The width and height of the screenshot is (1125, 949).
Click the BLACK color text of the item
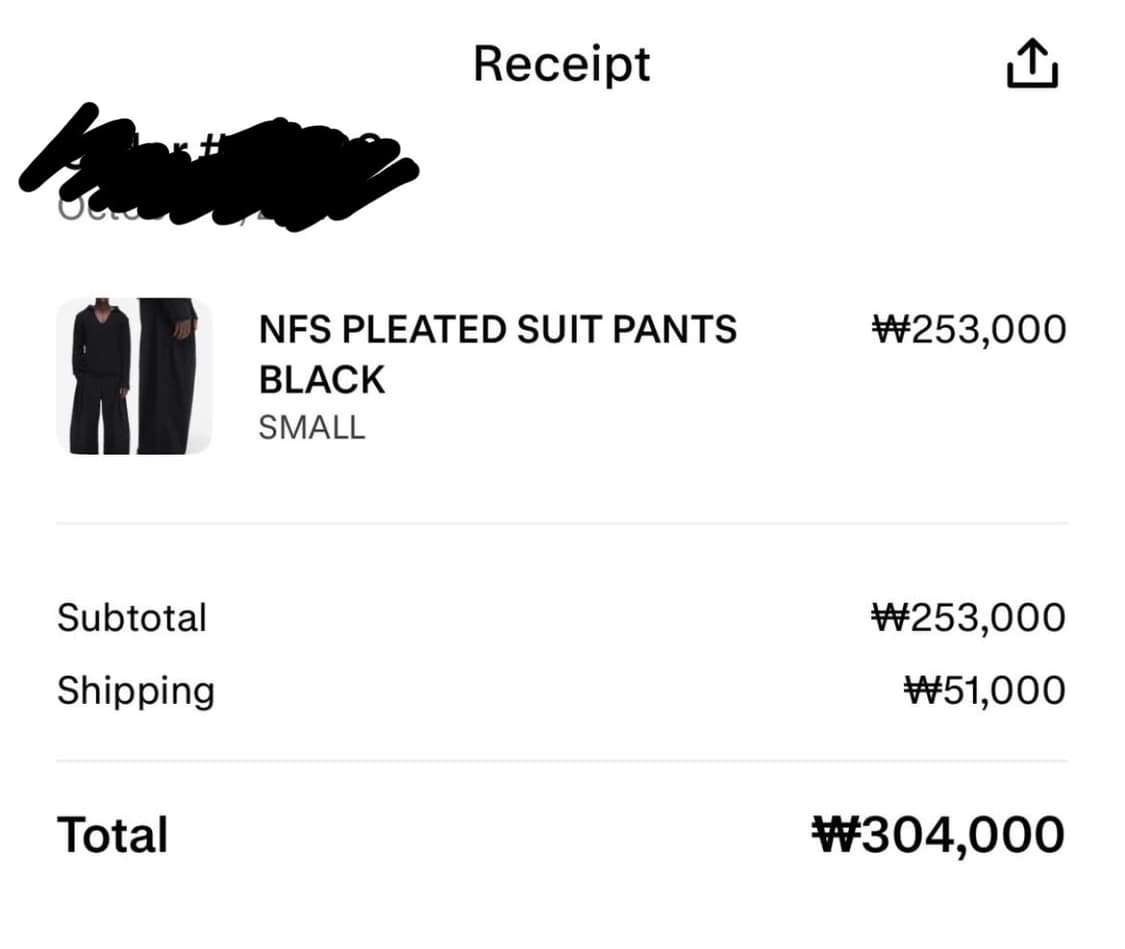(321, 380)
